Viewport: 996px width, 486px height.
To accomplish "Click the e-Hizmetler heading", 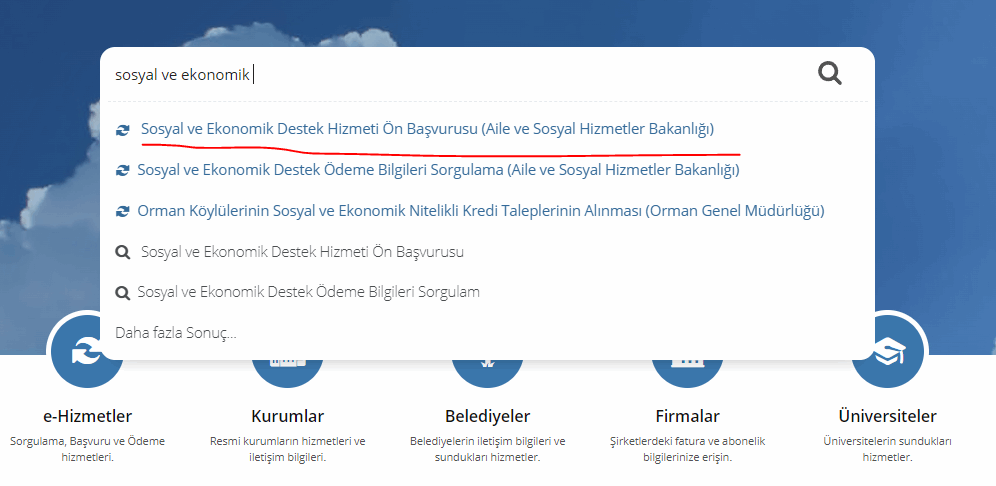I will pyautogui.click(x=88, y=417).
